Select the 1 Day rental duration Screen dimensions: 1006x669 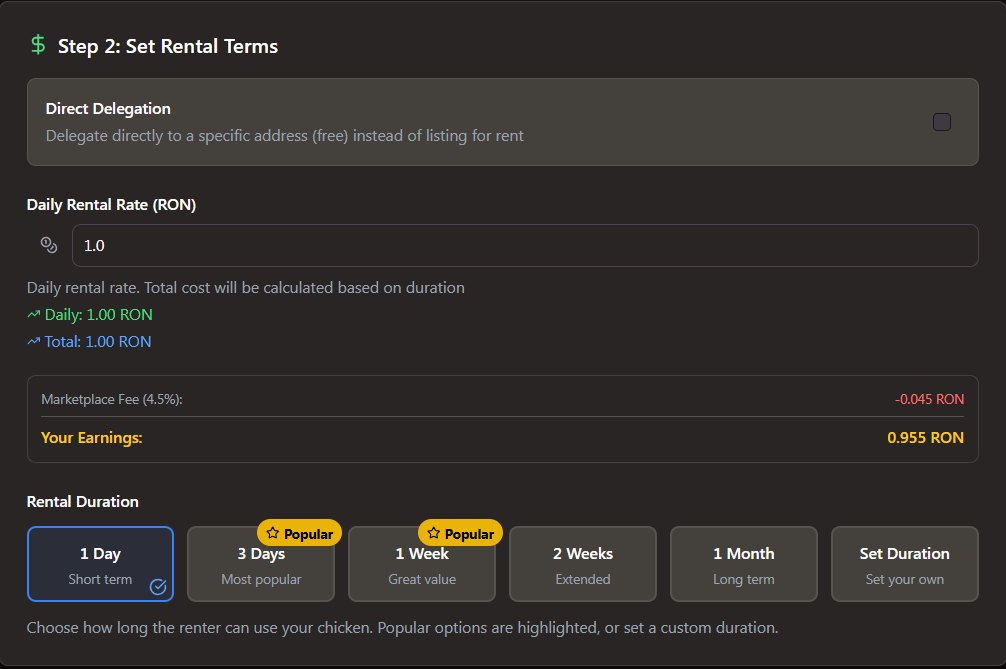pyautogui.click(x=100, y=564)
